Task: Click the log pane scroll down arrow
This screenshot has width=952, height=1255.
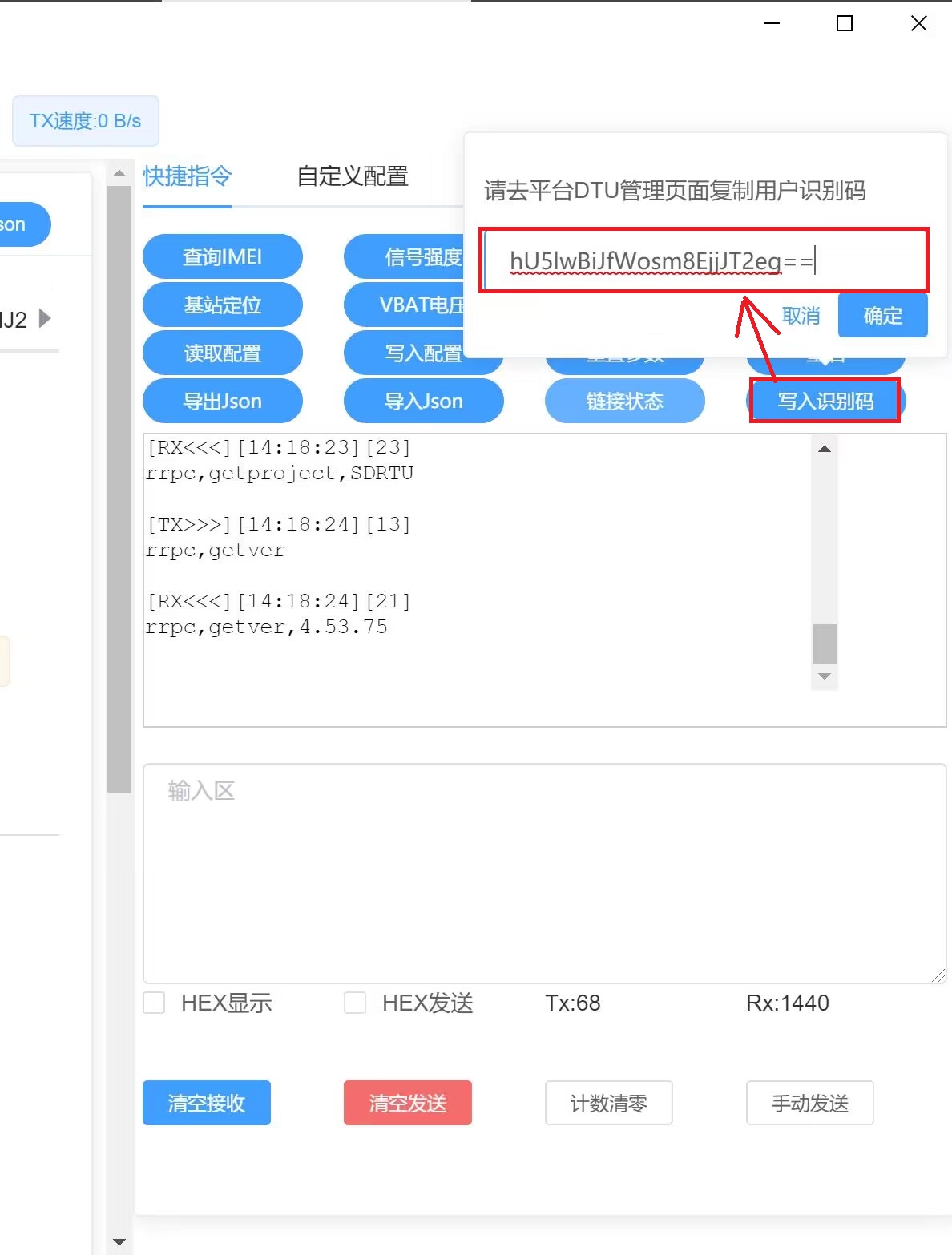Action: [x=825, y=677]
